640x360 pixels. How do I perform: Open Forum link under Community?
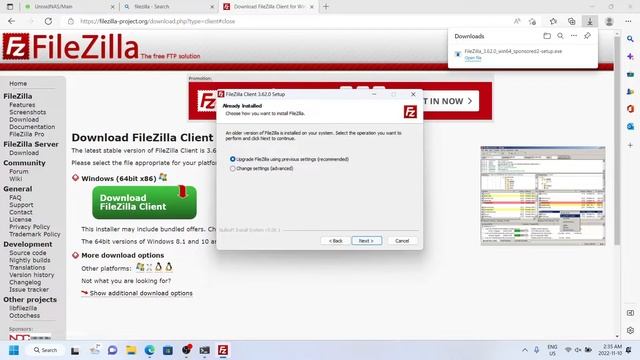19,171
